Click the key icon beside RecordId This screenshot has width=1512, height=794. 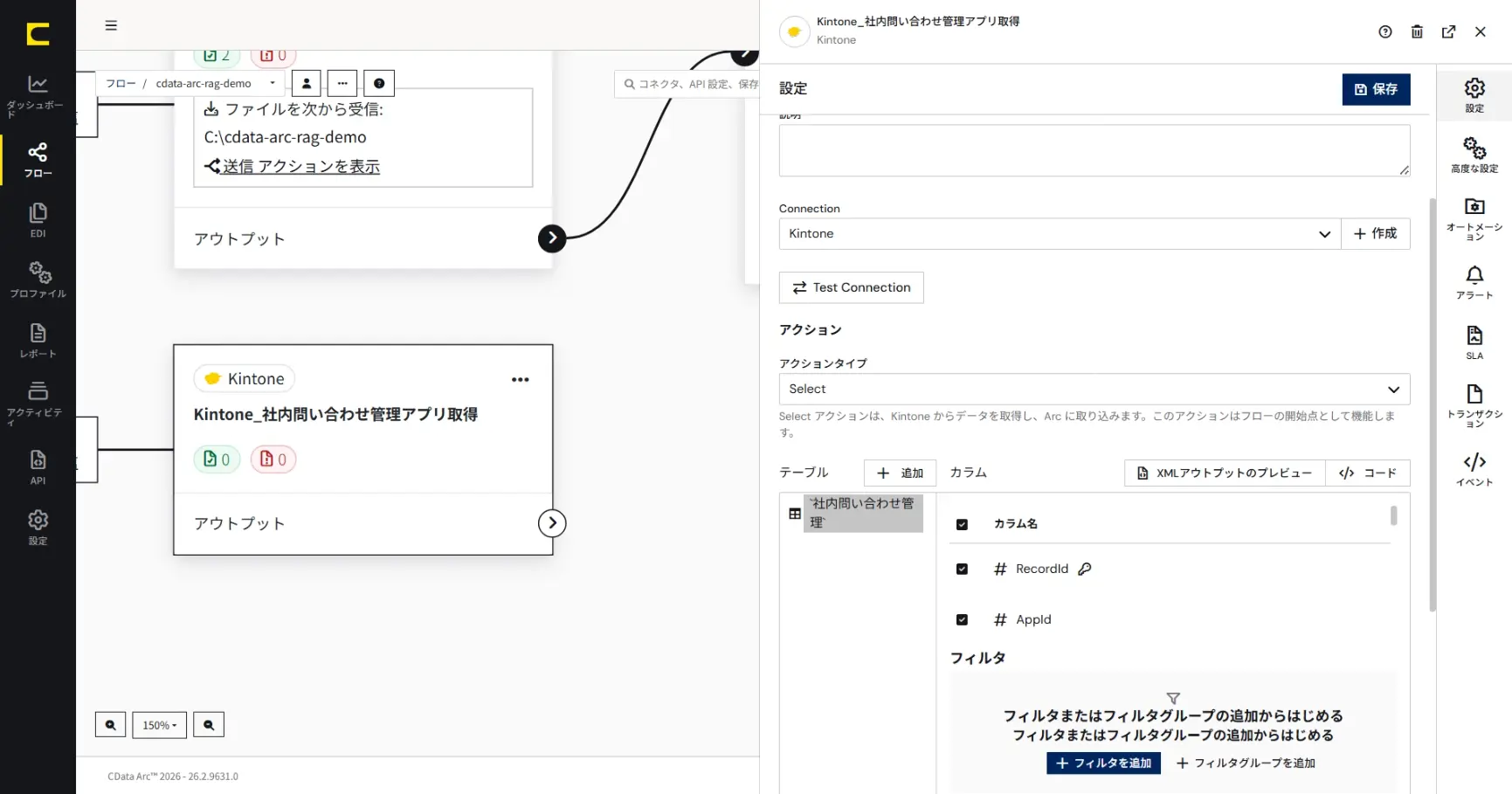point(1085,569)
